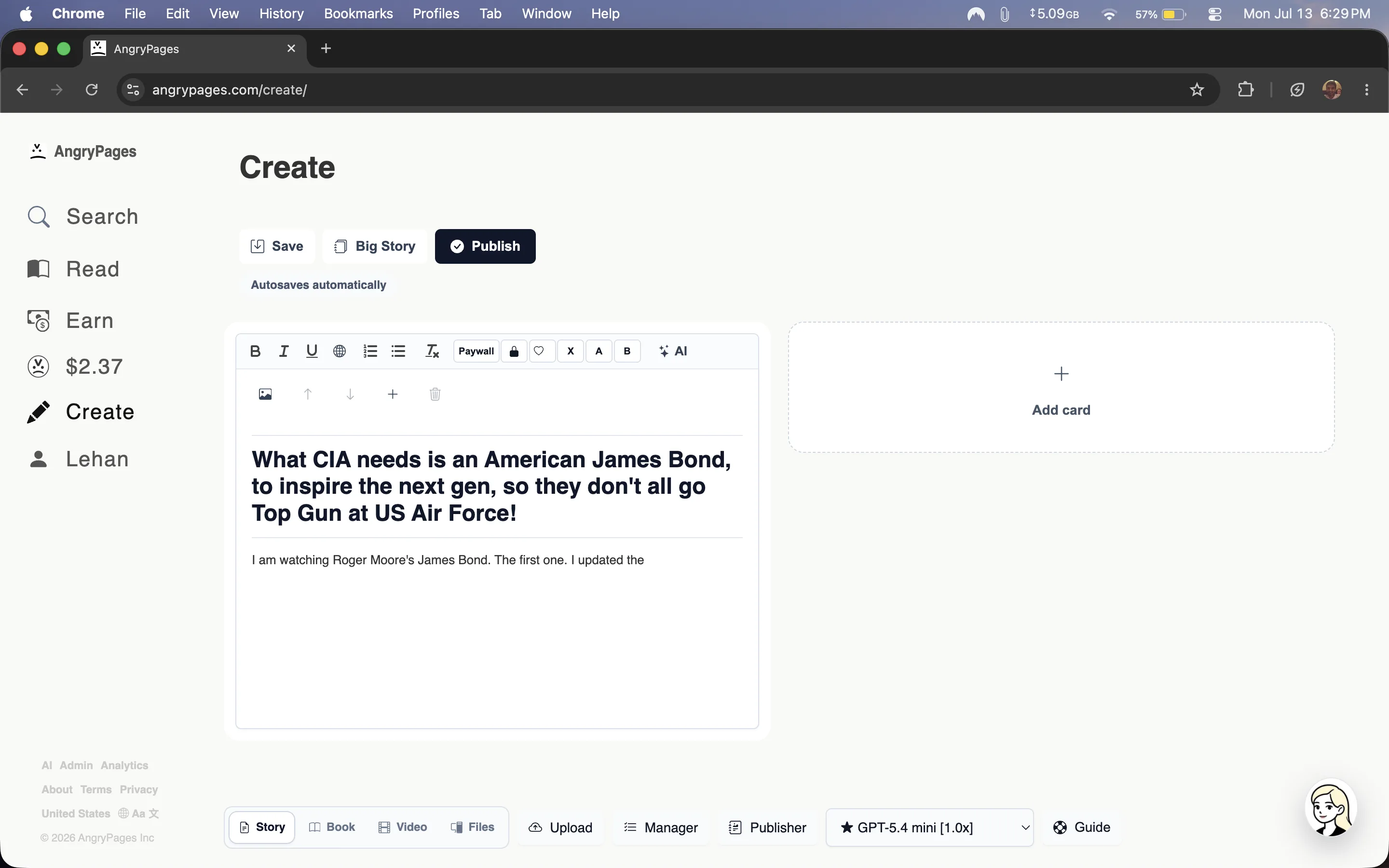Toggle the lock icon in toolbar
1389x868 pixels.
514,351
